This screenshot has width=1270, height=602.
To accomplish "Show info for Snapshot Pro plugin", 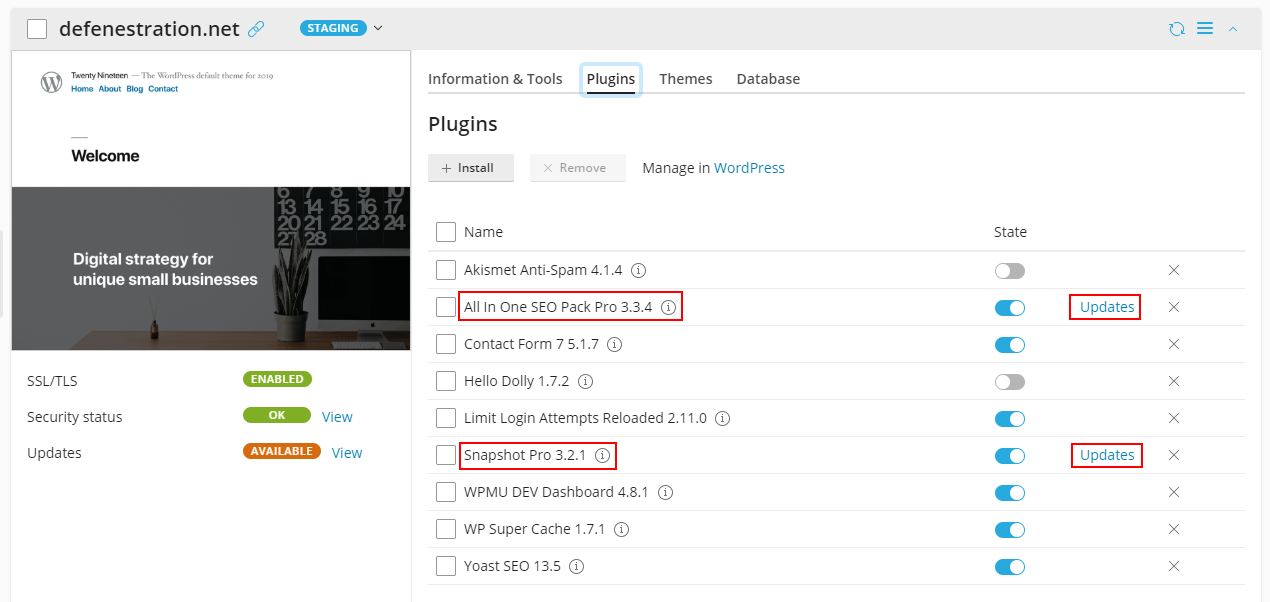I will click(602, 455).
